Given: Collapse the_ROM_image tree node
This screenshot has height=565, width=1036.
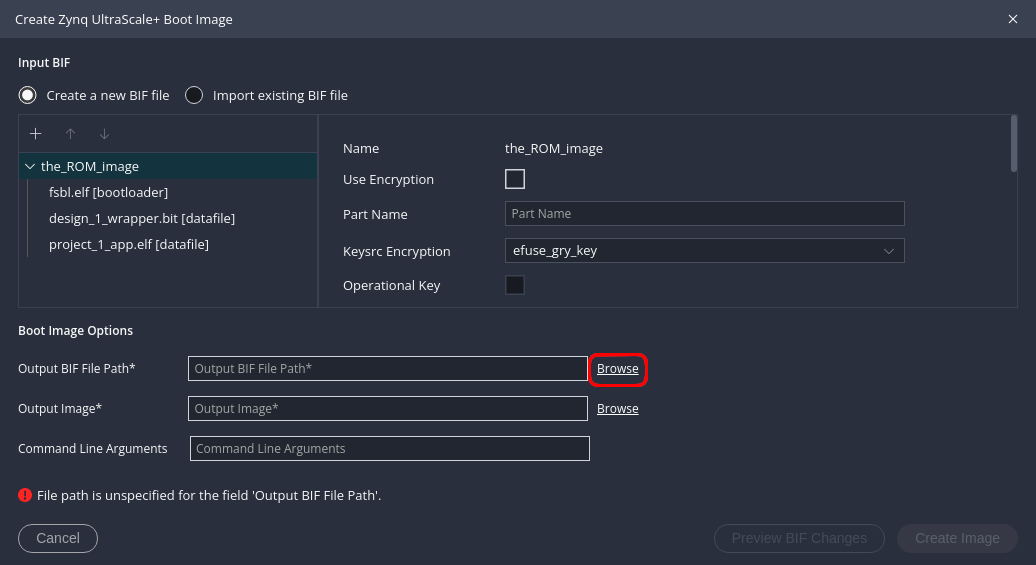Looking at the screenshot, I should pyautogui.click(x=29, y=167).
